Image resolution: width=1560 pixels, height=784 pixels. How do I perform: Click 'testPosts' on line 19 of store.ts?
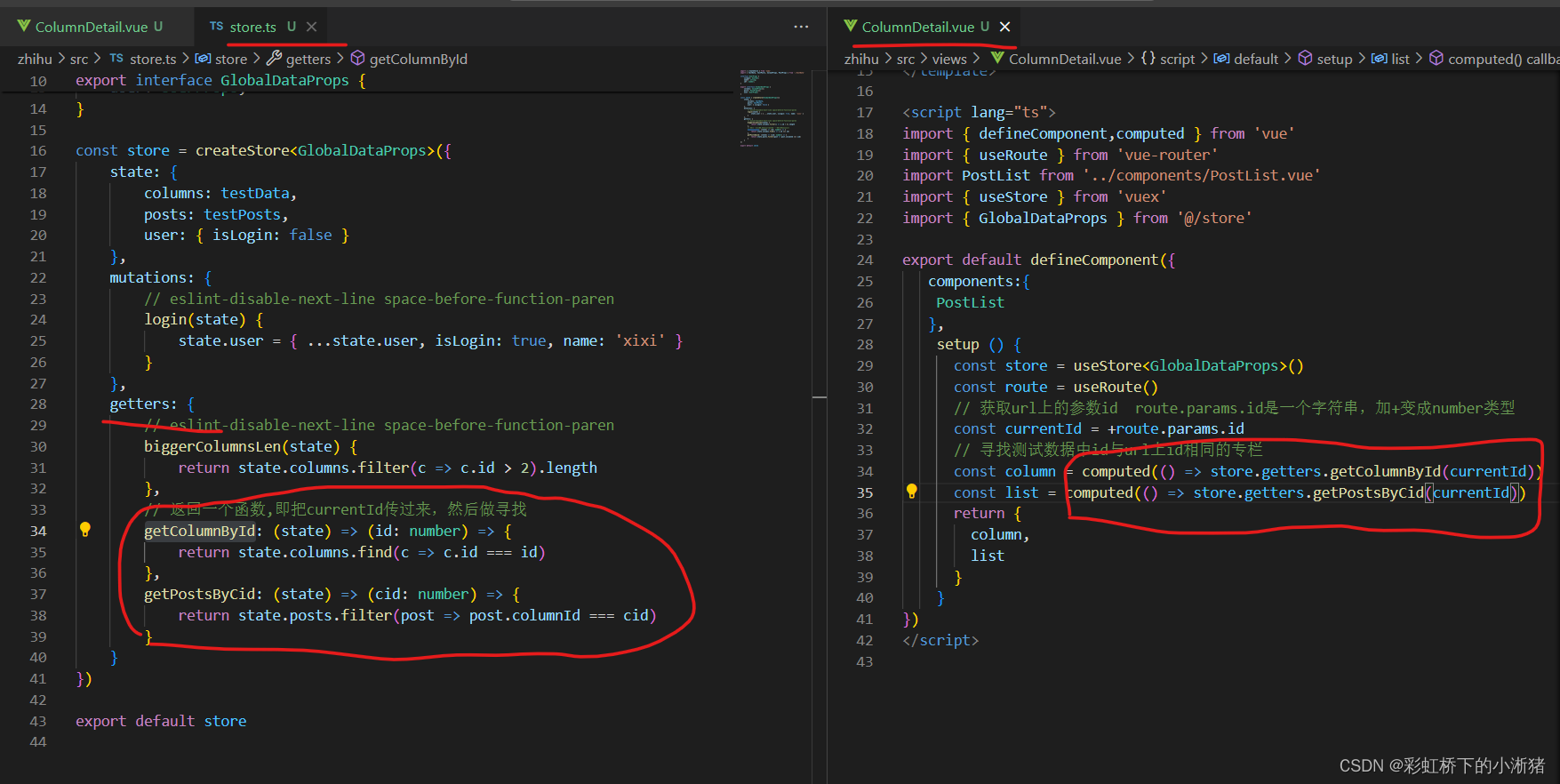tap(242, 214)
